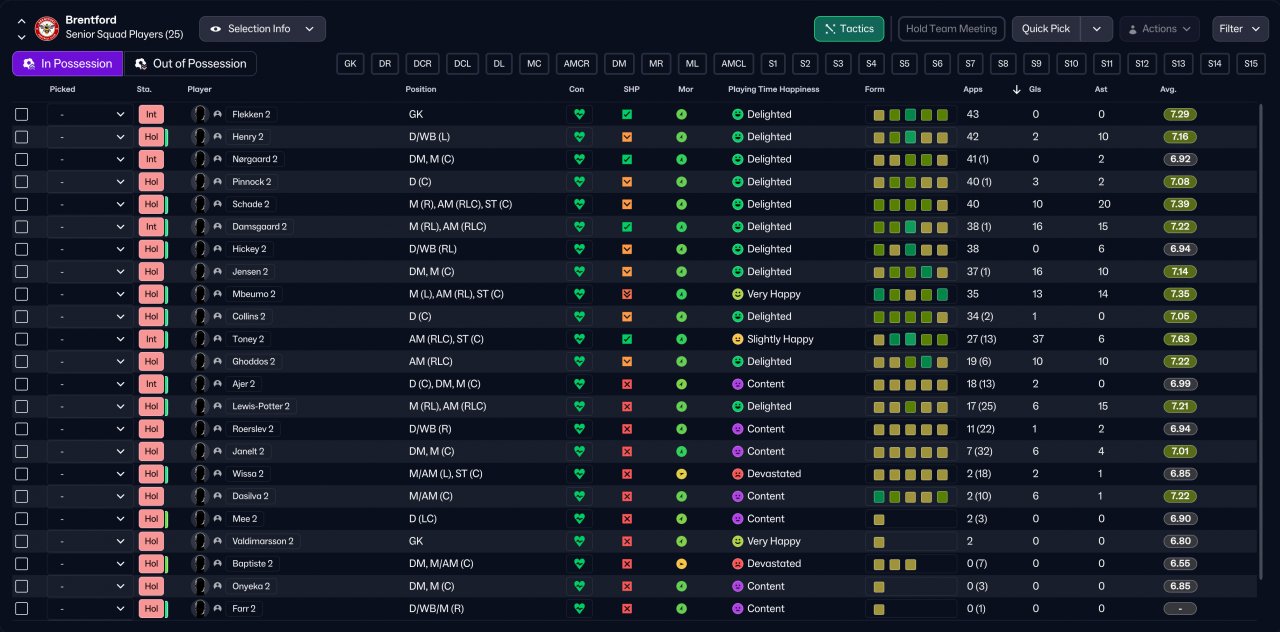Viewport: 1280px width, 632px height.
Task: Tick the checkbox for Flekken
Action: (22, 115)
